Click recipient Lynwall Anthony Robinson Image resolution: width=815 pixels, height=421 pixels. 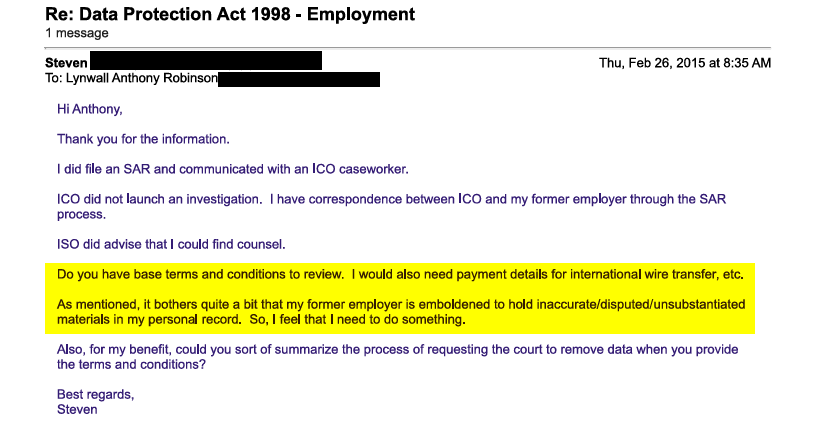pos(141,78)
